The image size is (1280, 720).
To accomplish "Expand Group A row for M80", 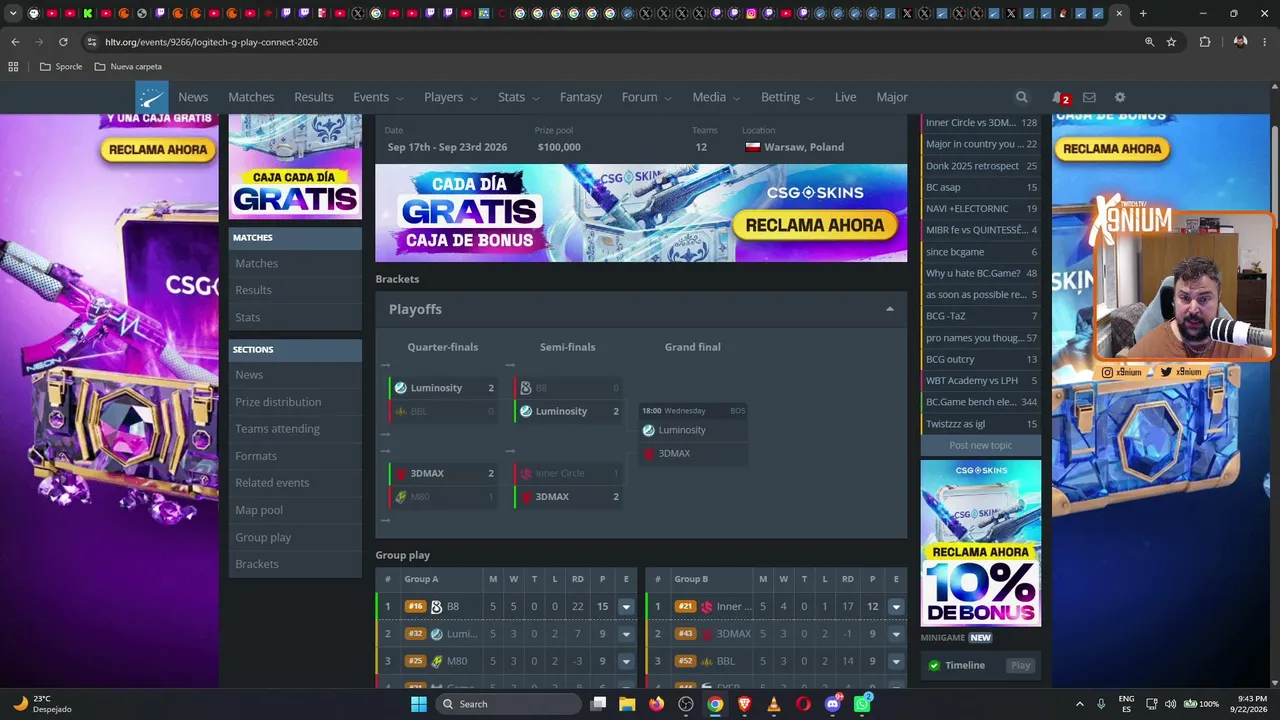I will coord(626,661).
